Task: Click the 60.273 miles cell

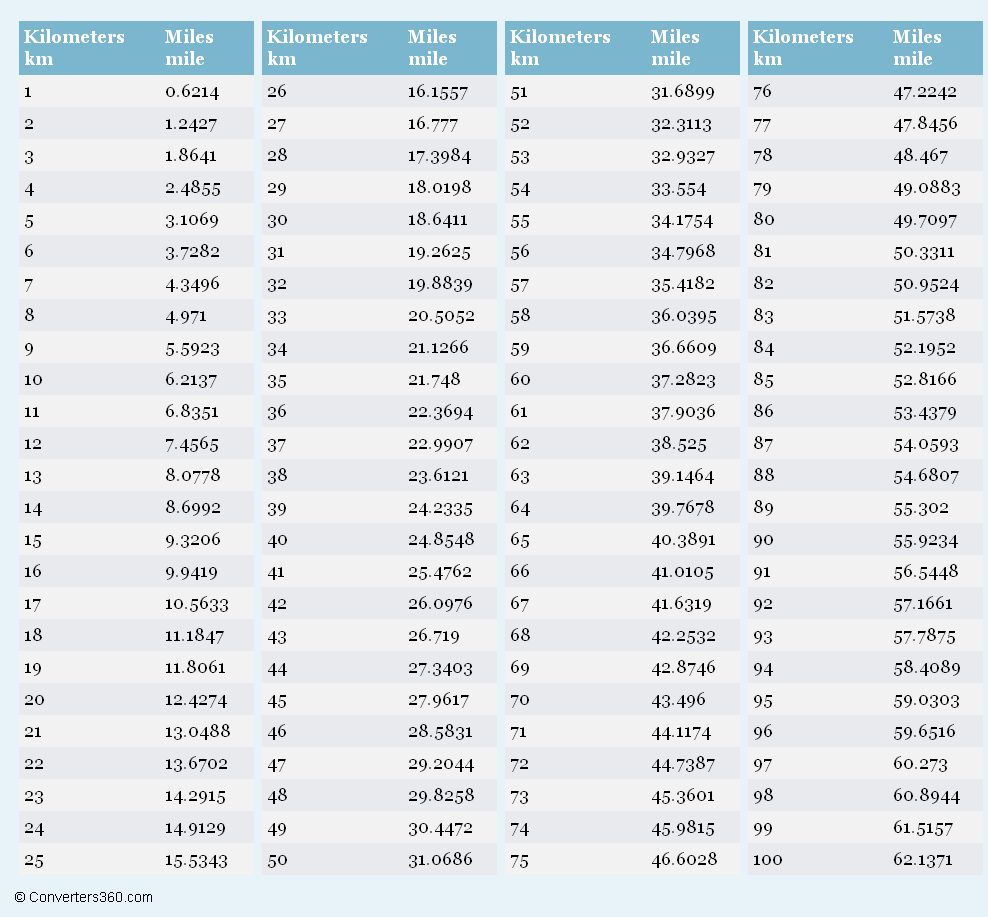Action: point(920,764)
